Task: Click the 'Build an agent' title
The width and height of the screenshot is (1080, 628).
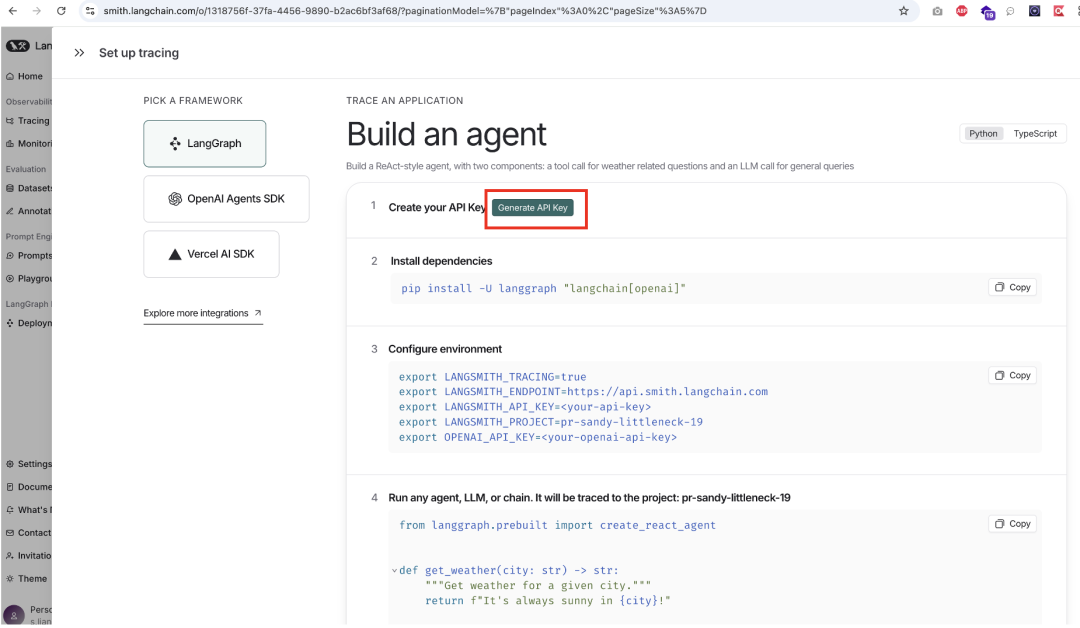Action: coord(446,134)
